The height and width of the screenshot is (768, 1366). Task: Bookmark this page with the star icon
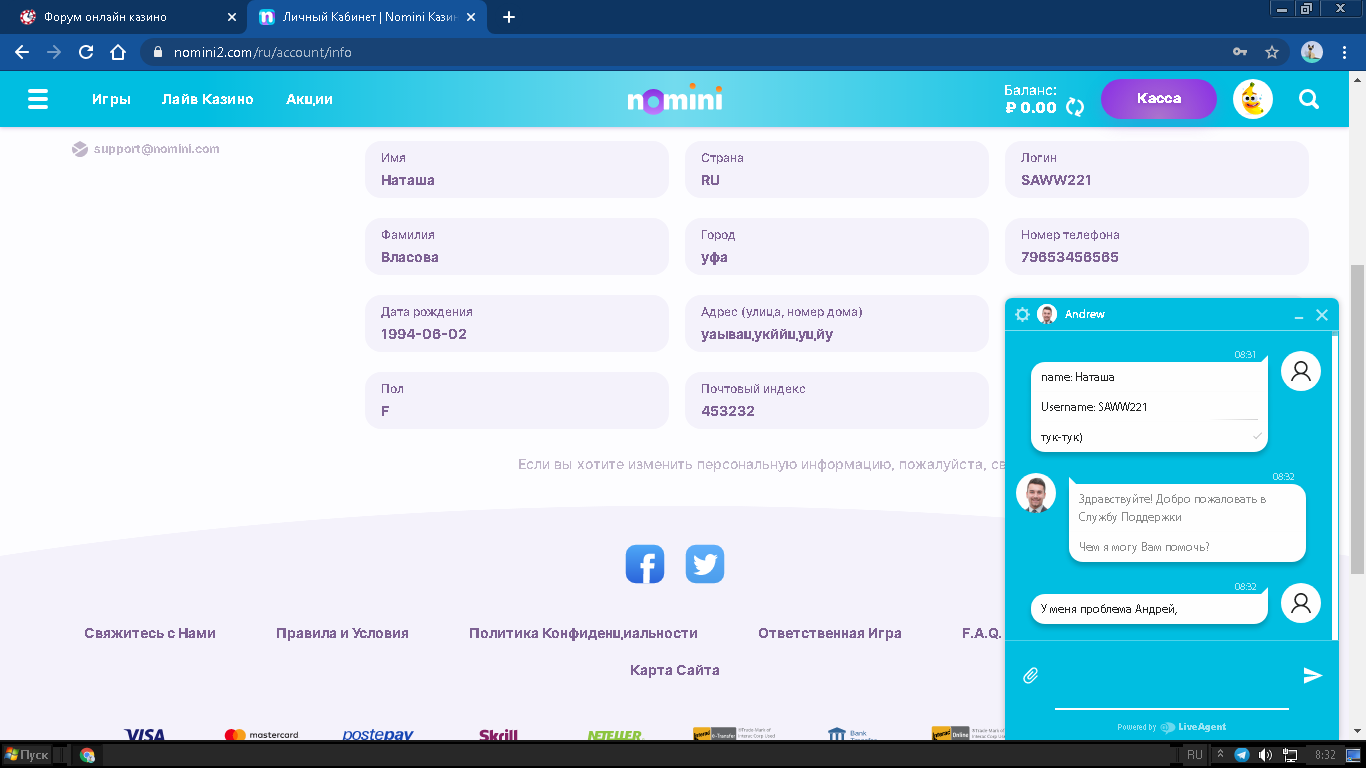click(x=1272, y=52)
